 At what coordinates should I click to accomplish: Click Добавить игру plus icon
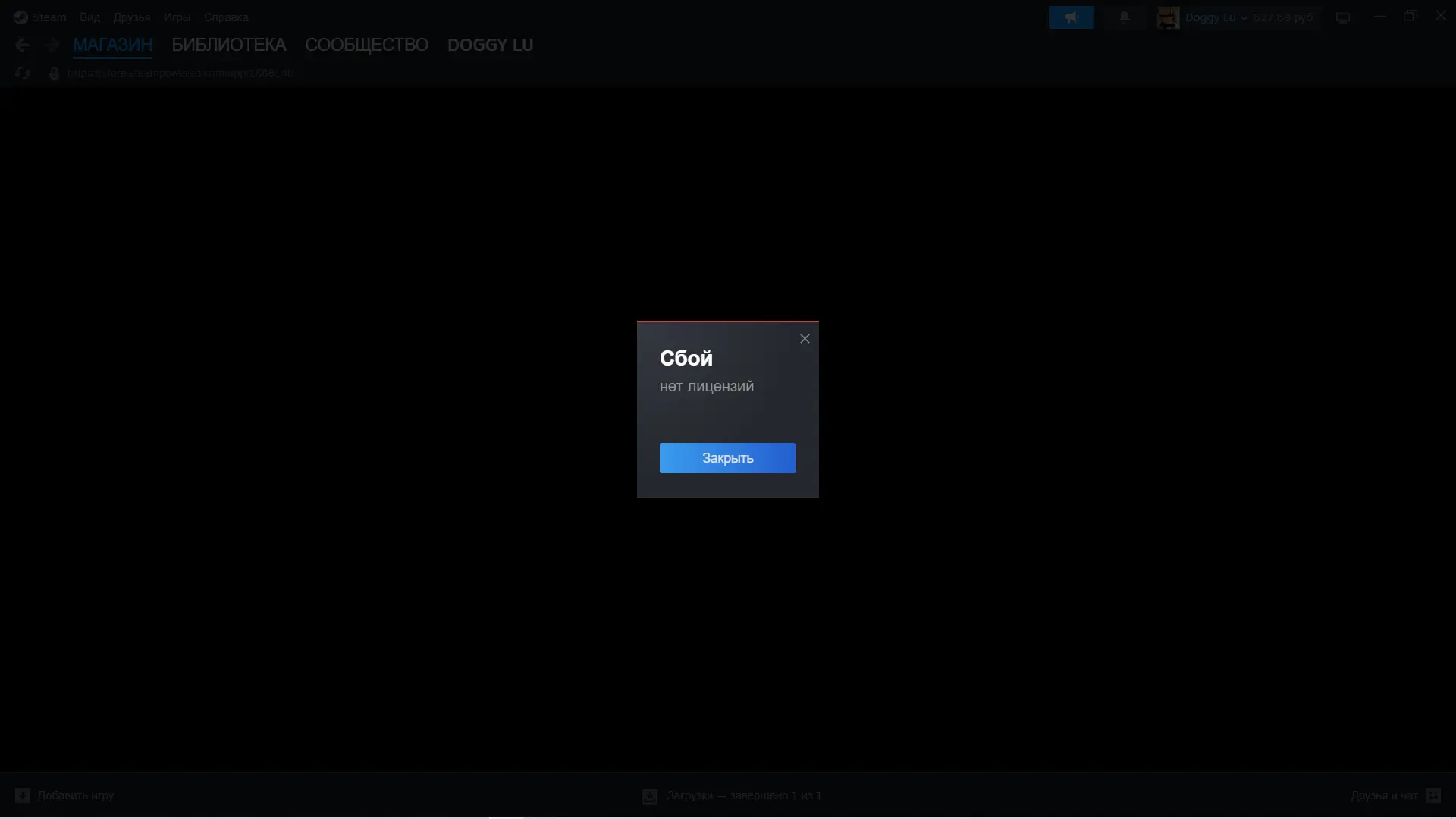point(23,795)
